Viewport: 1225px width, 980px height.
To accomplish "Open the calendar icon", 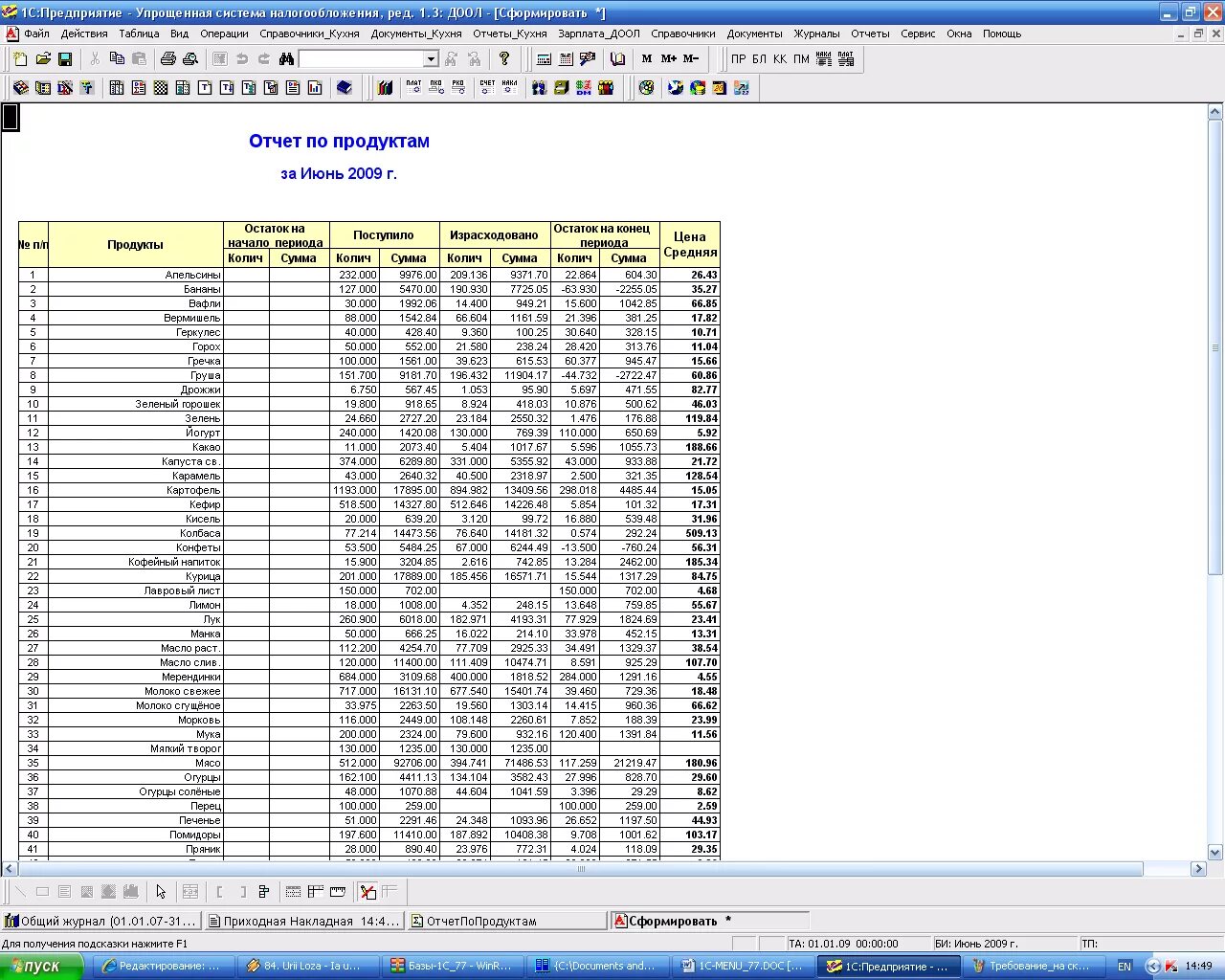I will click(x=566, y=59).
